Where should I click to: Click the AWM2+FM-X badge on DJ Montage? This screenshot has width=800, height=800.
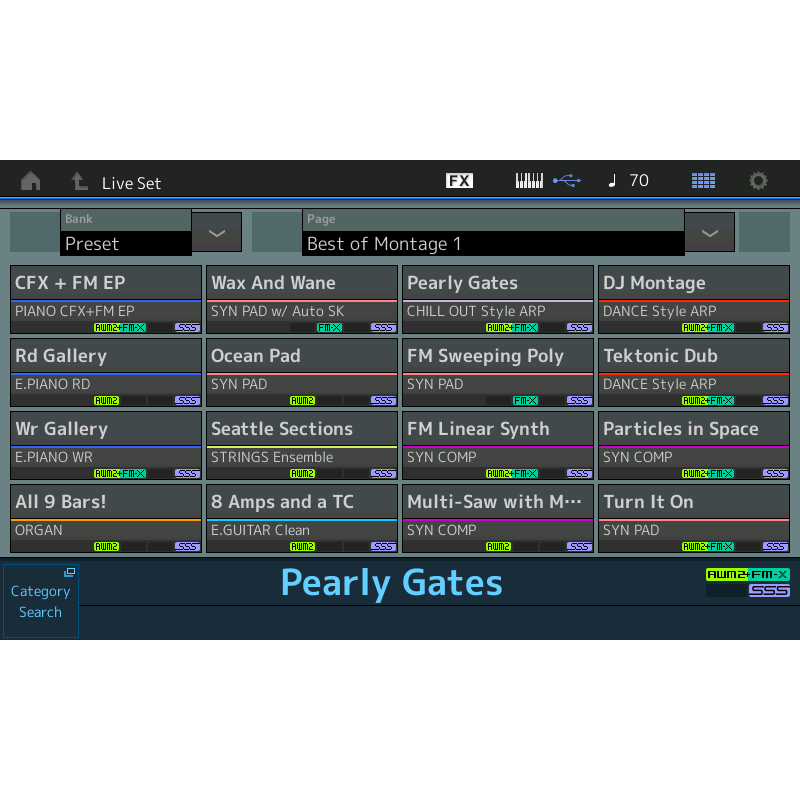click(708, 328)
